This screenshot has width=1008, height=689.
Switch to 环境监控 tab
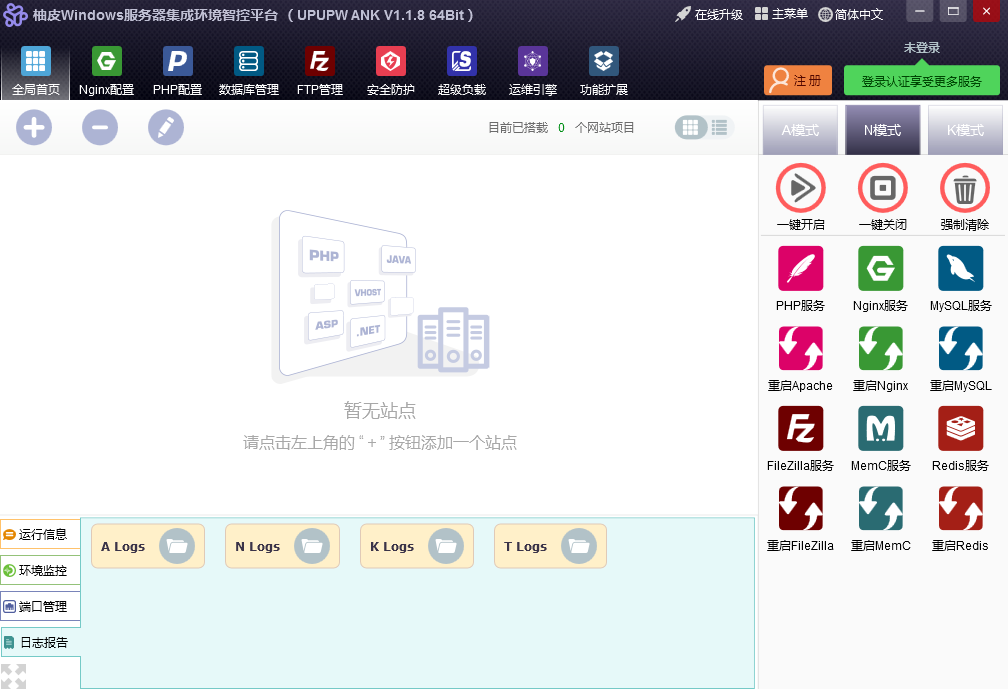40,570
